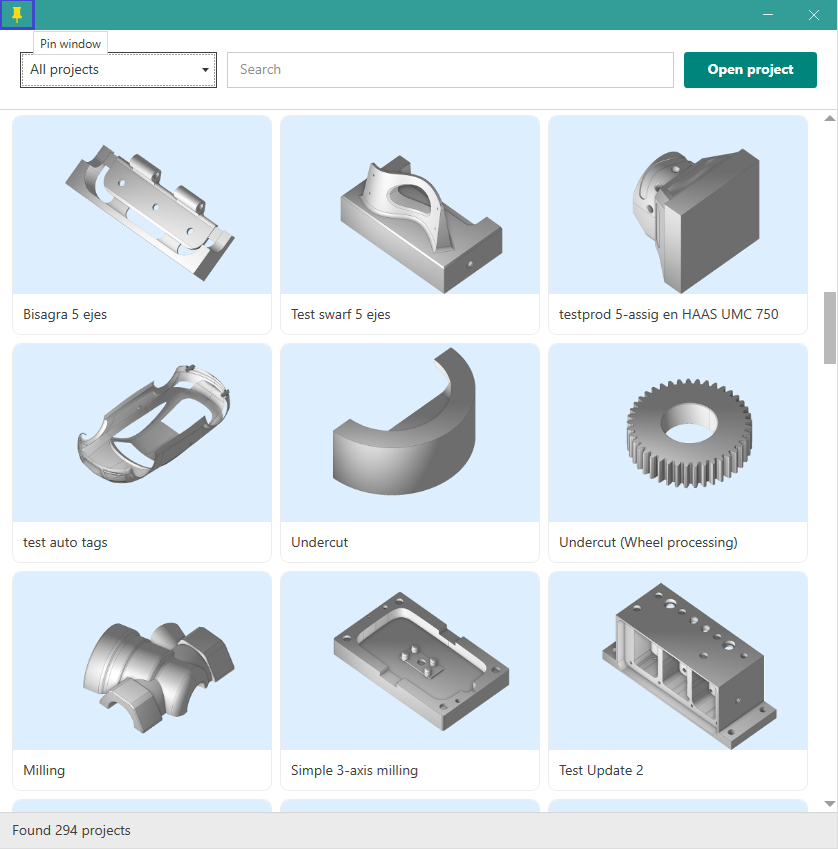Click the vertical scrollbar thumb

pos(829,328)
